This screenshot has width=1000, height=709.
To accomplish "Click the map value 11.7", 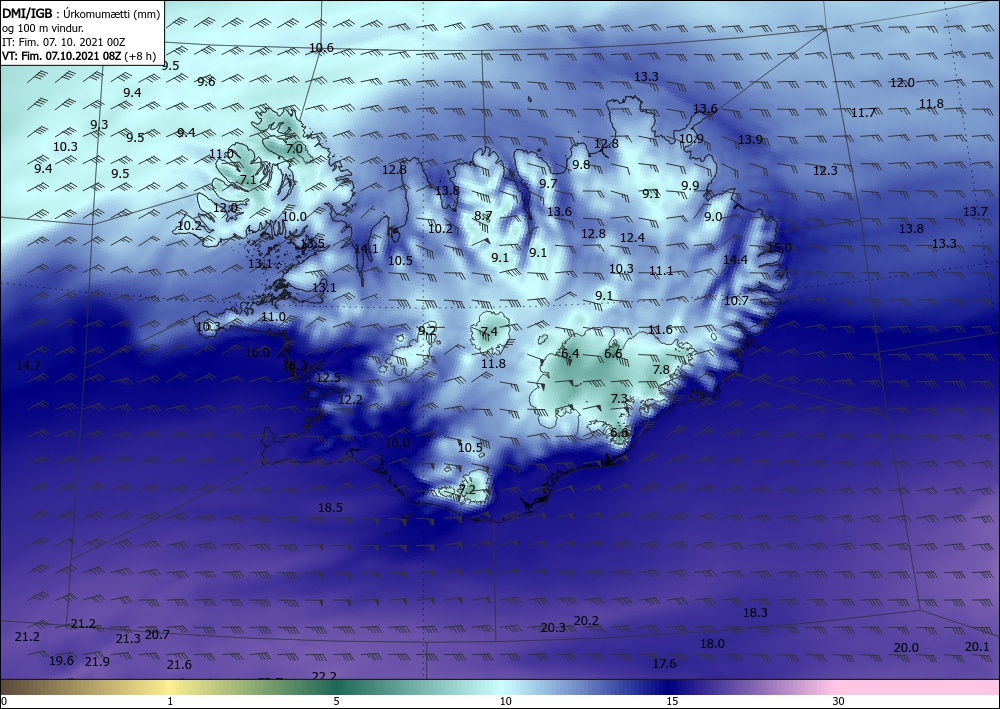I will [864, 113].
